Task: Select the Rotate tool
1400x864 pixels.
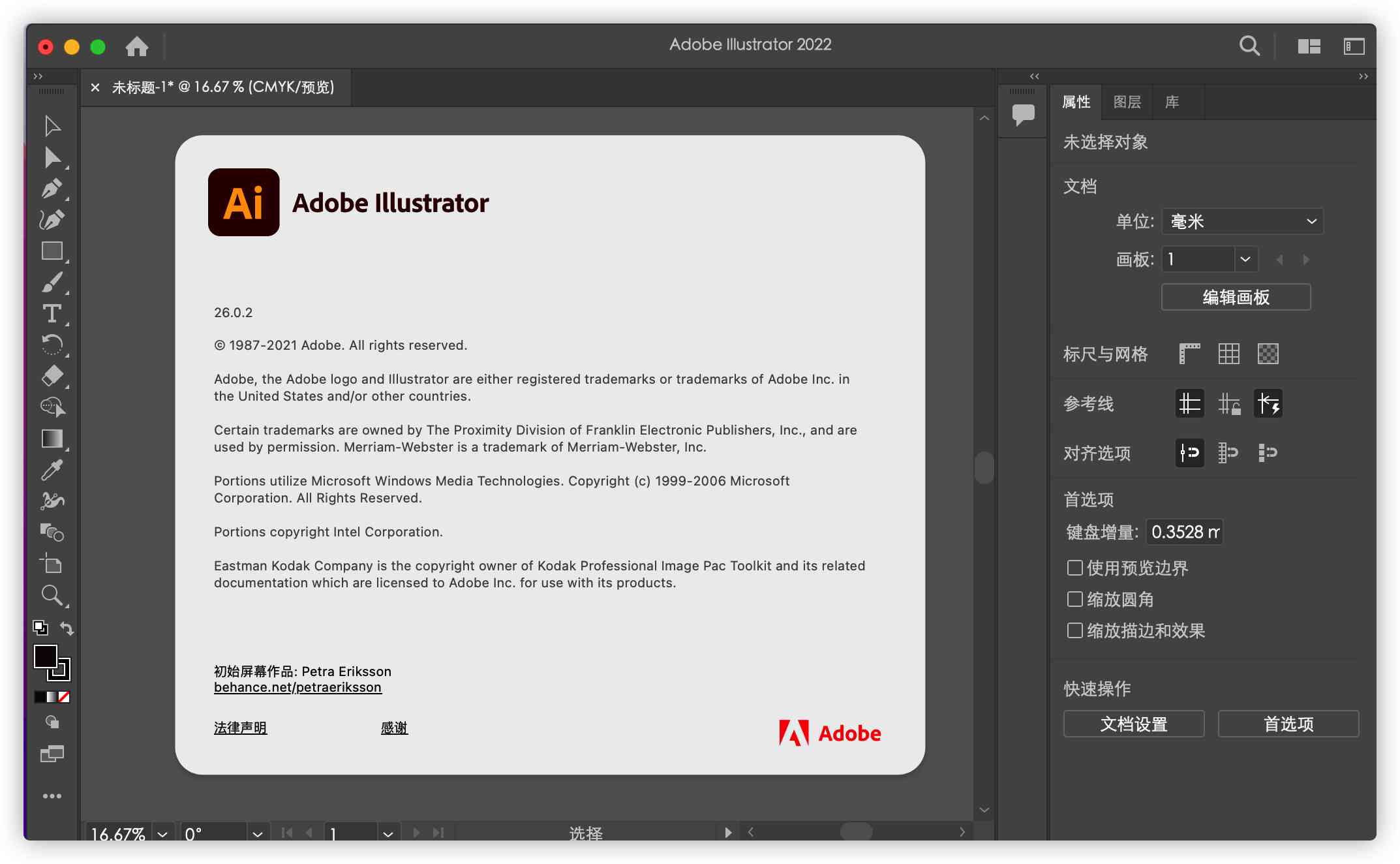Action: 52,345
